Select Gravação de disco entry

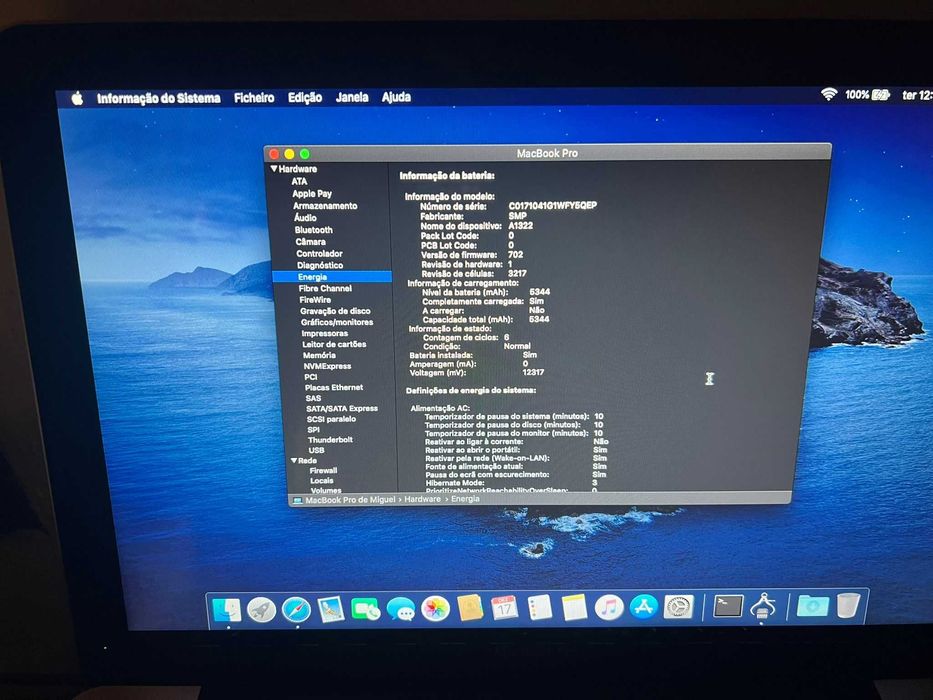click(336, 311)
